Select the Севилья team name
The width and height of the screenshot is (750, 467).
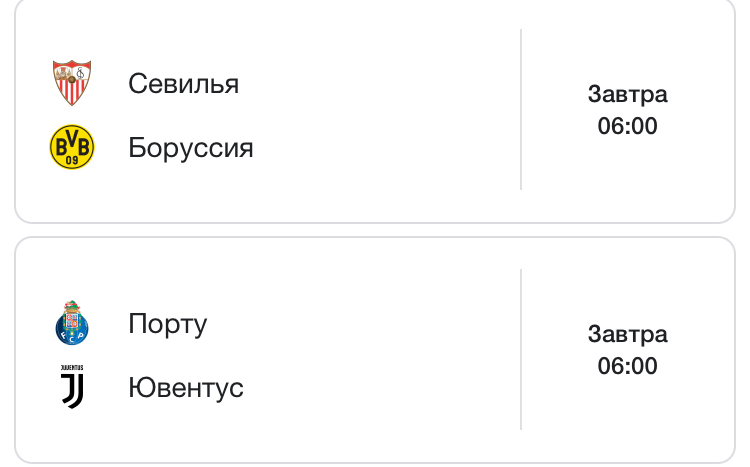click(x=183, y=84)
